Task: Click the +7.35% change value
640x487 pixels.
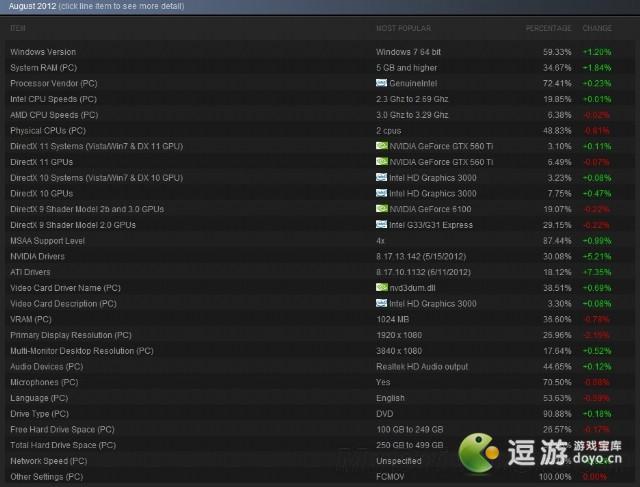Action: [x=597, y=272]
